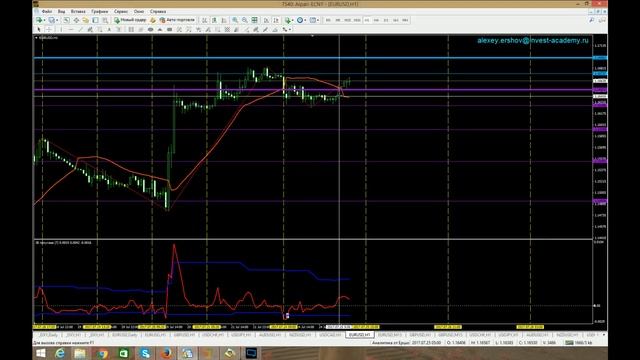Viewport: 640px width, 360px height.
Task: Open the dropdown arrow beside New Chart icon
Action: pyautogui.click(x=44, y=20)
